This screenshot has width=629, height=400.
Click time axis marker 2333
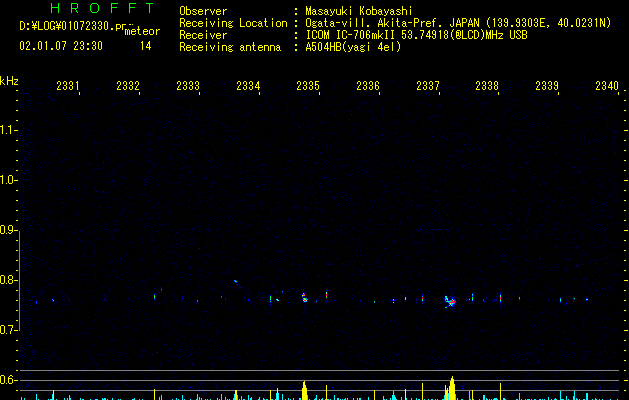(188, 86)
